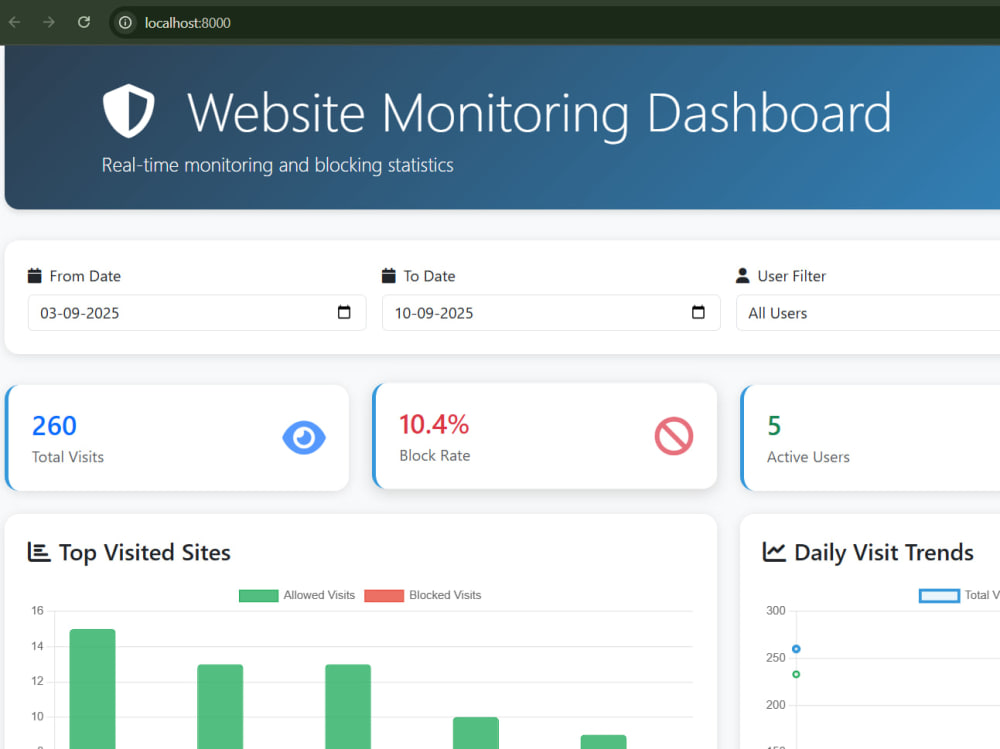Focus the To Date field 10-09-2025
1000x749 pixels.
(551, 313)
